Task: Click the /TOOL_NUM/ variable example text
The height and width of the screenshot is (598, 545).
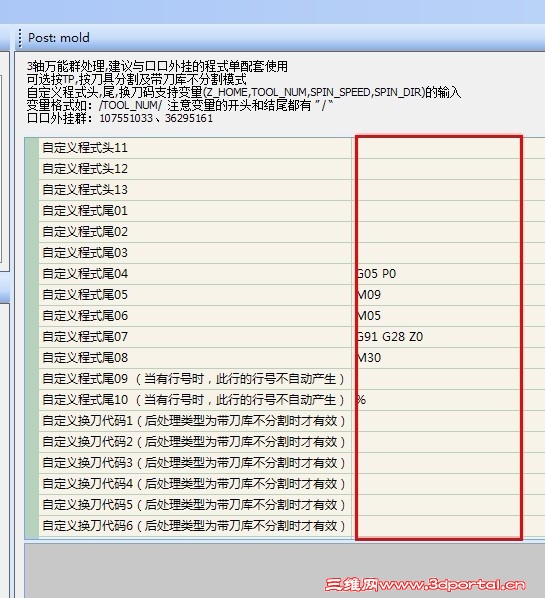Action: pyautogui.click(x=130, y=105)
